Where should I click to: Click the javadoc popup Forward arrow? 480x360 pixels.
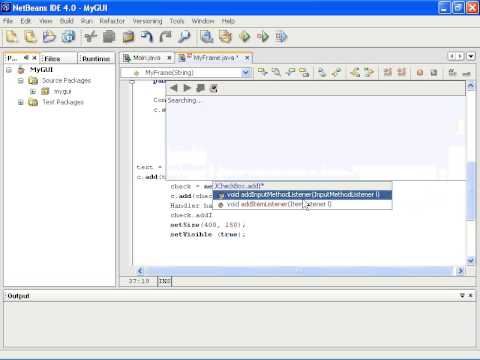pyautogui.click(x=187, y=88)
